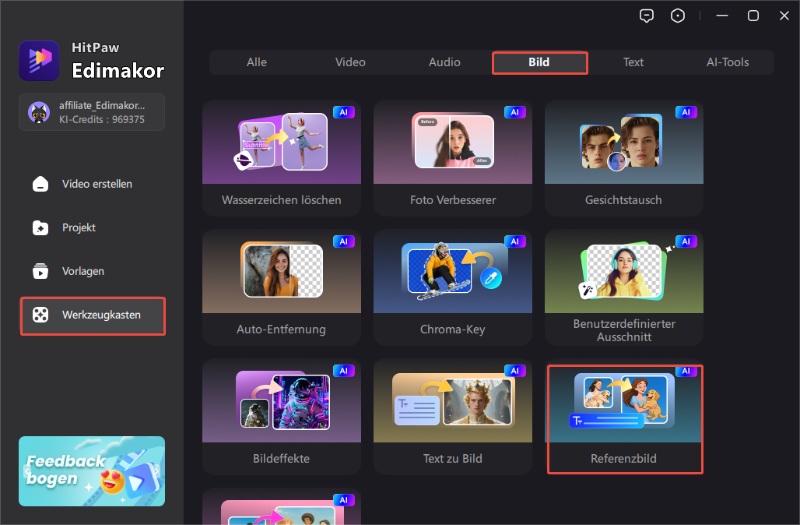The width and height of the screenshot is (800, 525).
Task: Click the user avatar beside KI-Credits
Action: [x=40, y=112]
